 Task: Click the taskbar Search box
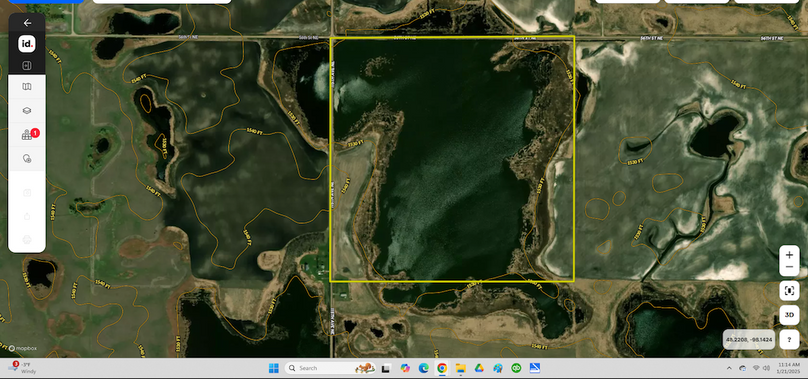click(x=329, y=368)
